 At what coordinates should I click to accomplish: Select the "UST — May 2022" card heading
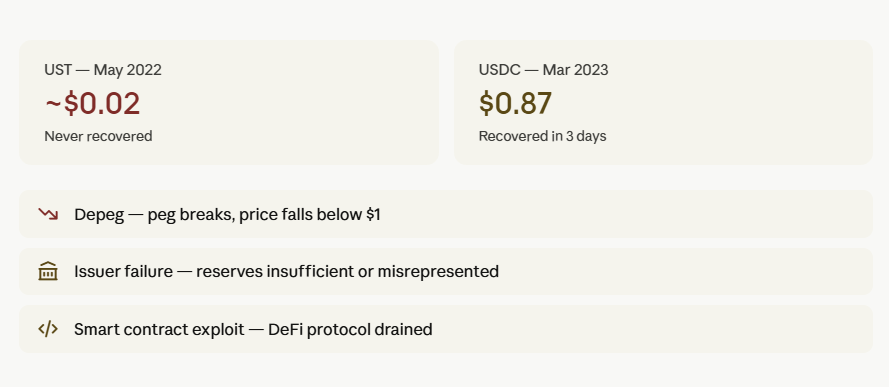click(103, 70)
